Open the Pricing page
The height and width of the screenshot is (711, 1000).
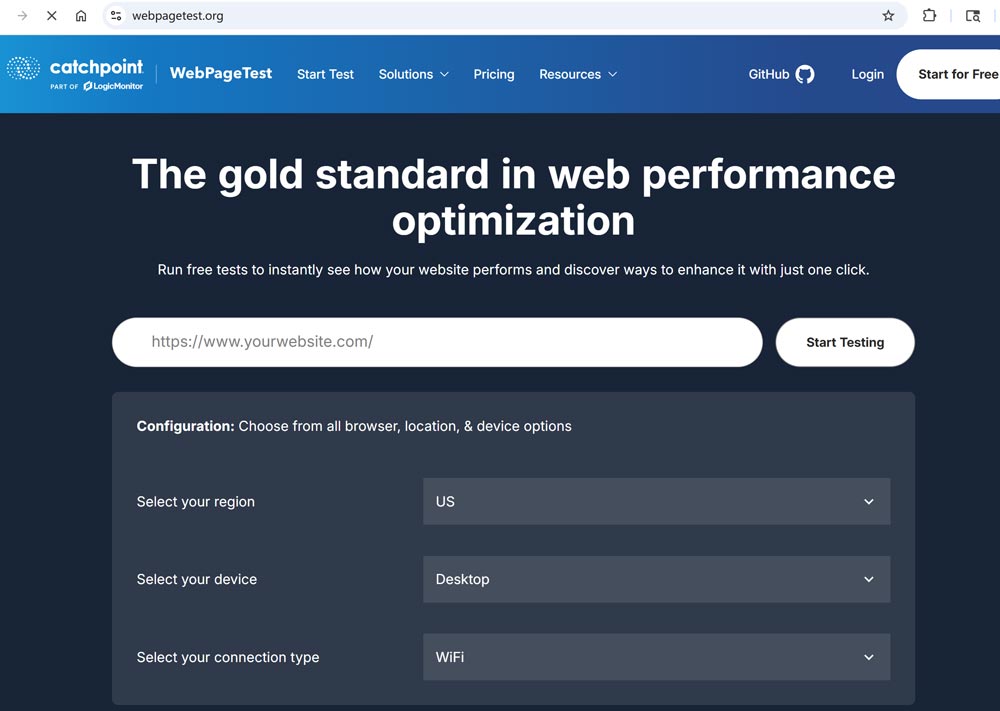coord(494,73)
